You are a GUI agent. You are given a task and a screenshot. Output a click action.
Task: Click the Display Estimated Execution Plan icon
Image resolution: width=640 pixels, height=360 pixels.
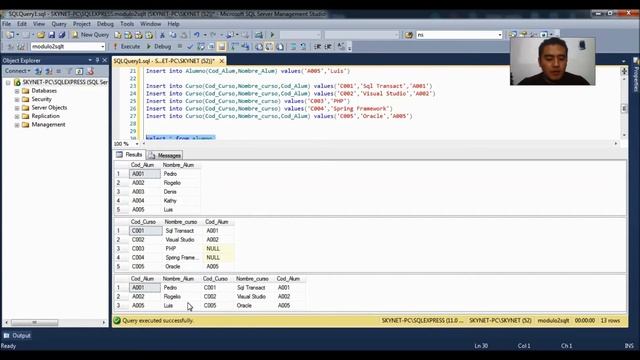pos(200,47)
